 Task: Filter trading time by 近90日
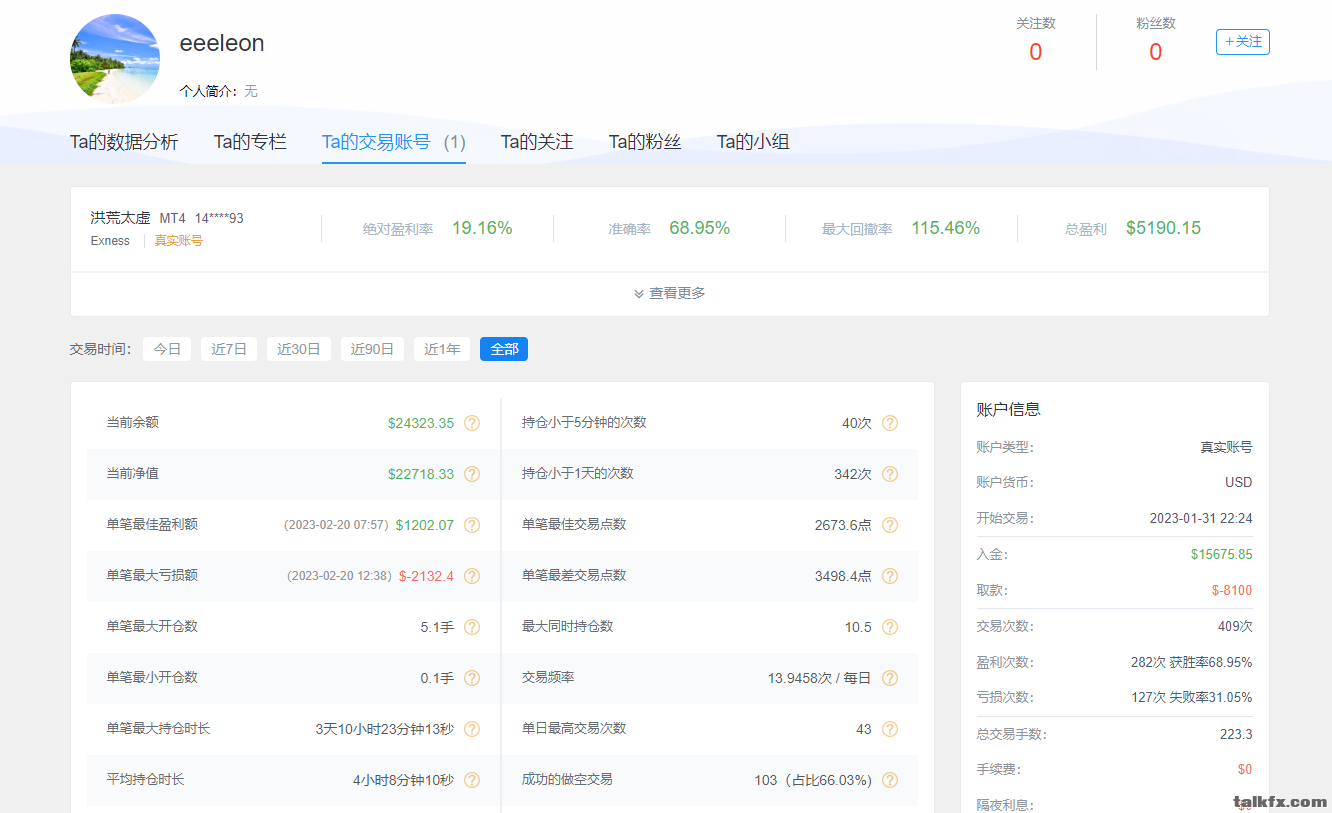[372, 349]
